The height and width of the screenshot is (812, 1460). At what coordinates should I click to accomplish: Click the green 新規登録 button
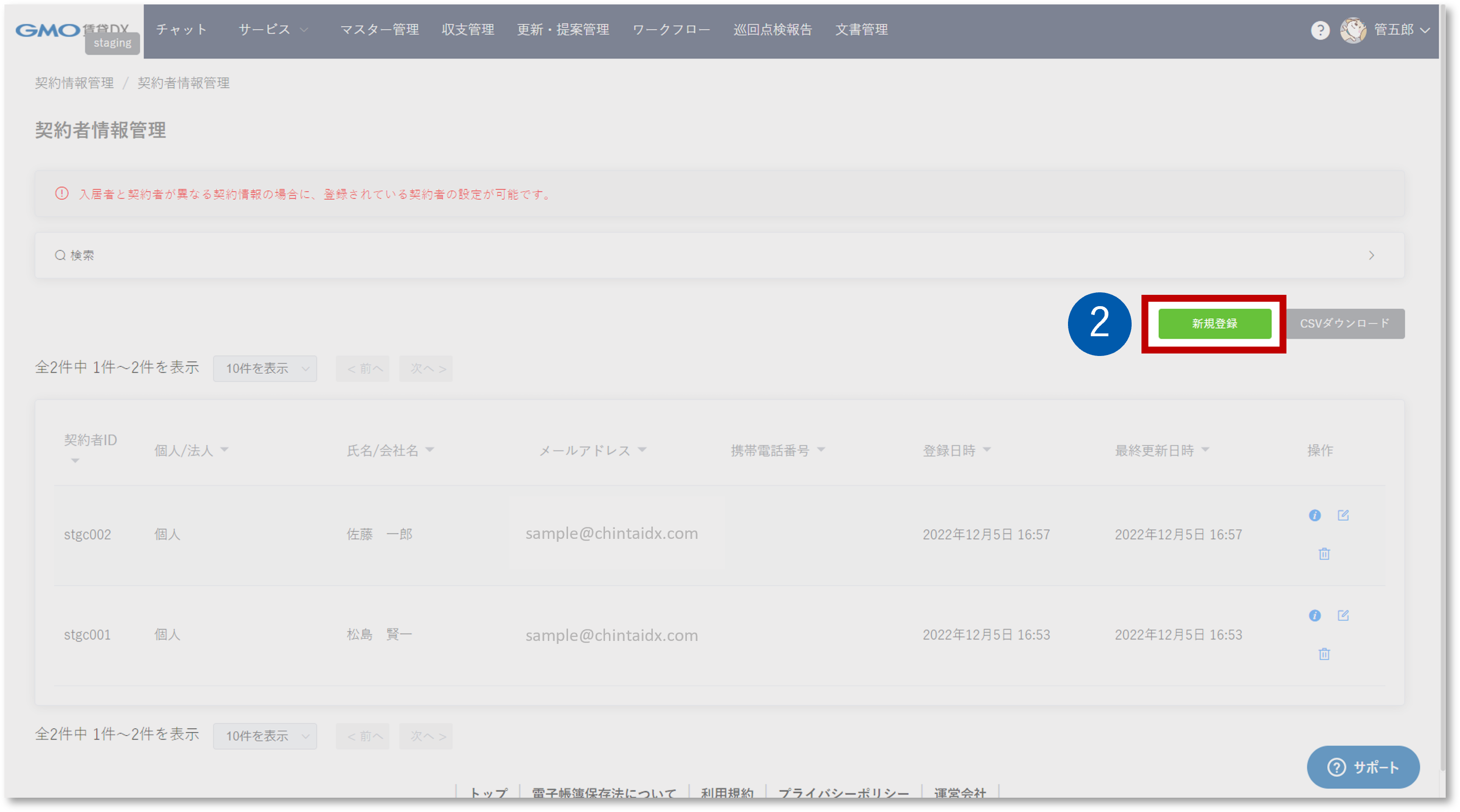(1214, 323)
